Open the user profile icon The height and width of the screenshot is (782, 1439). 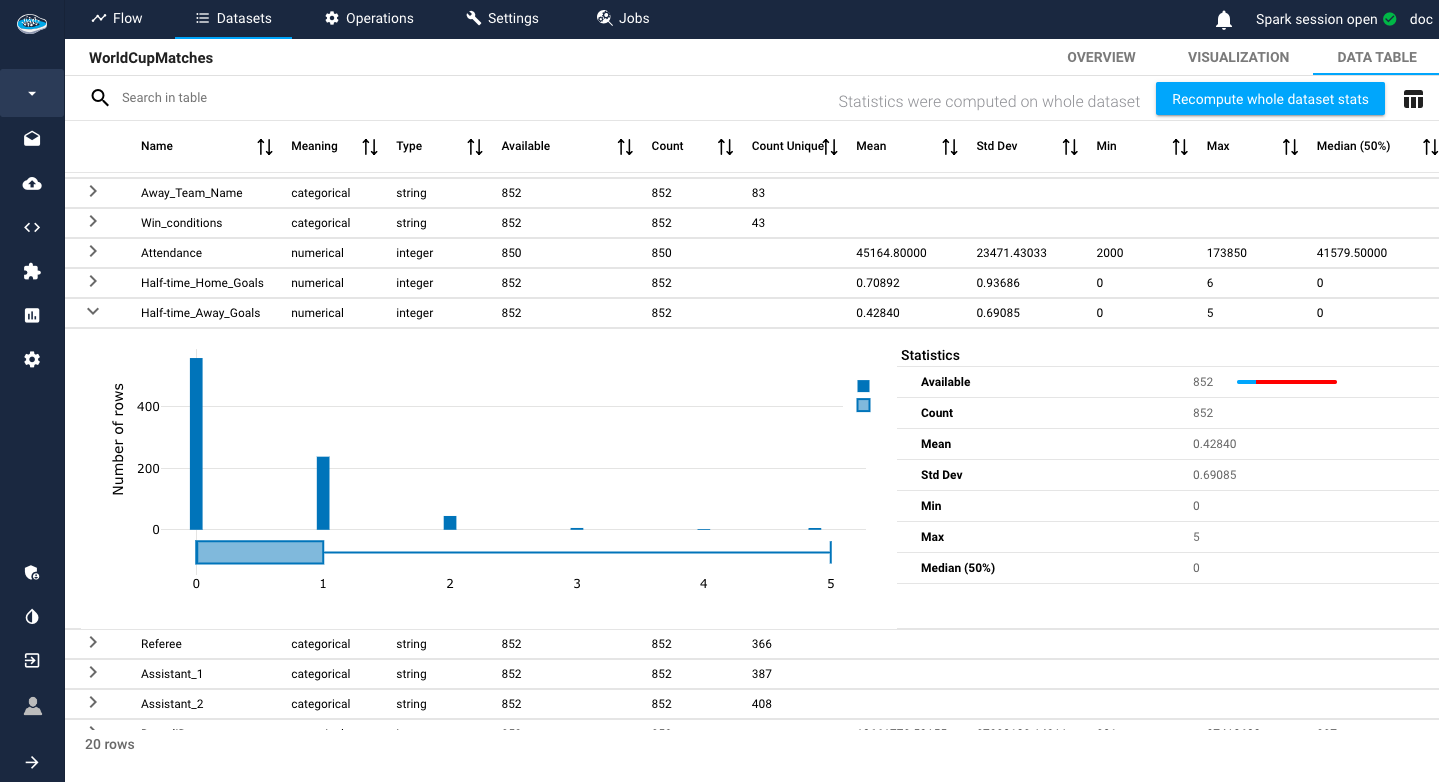pos(32,706)
